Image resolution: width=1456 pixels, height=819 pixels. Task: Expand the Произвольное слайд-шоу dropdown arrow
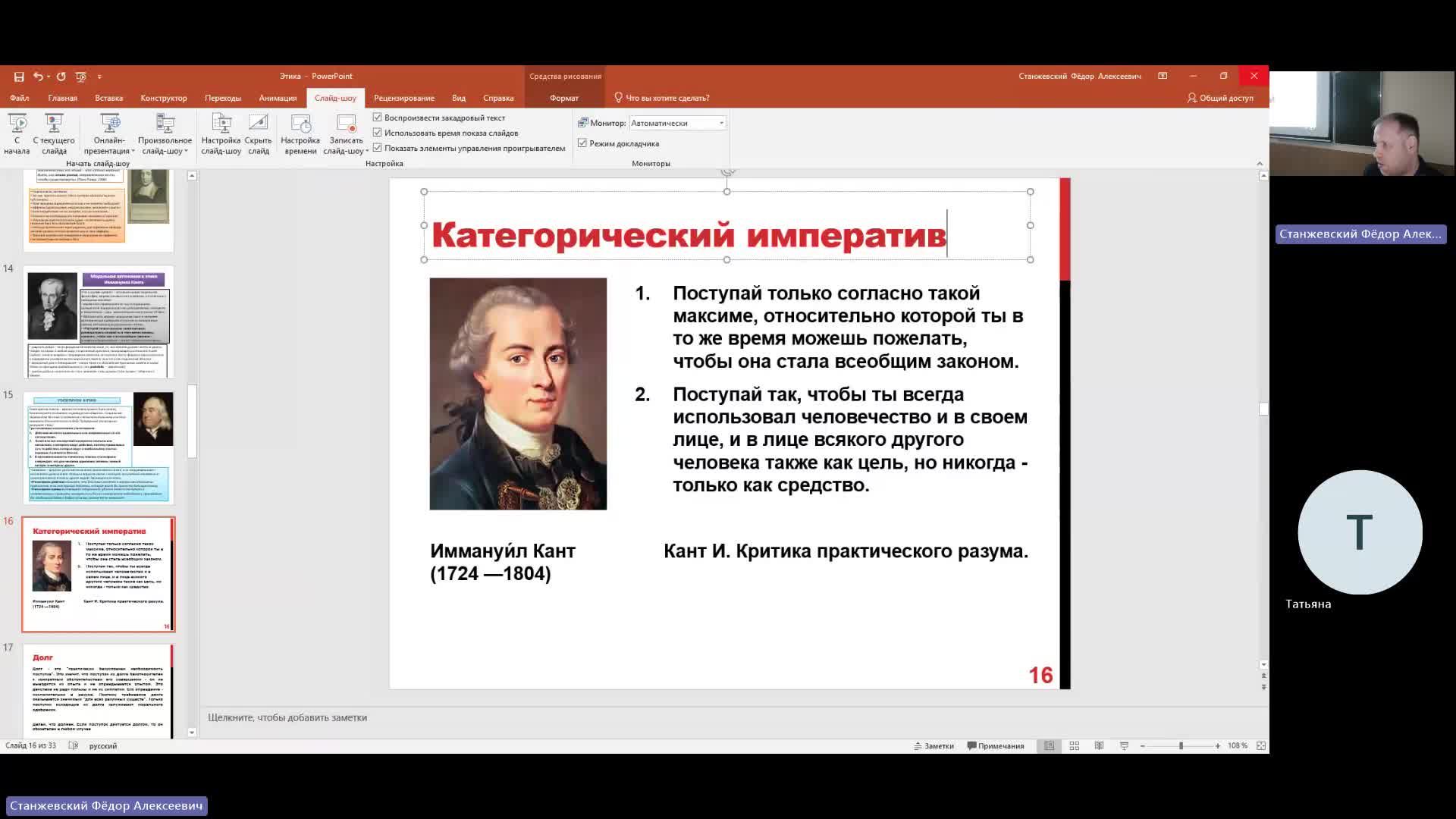[186, 152]
